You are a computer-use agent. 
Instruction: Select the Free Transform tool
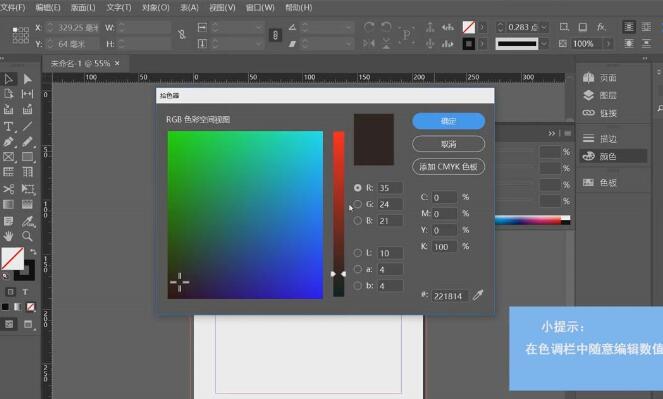tap(27, 189)
